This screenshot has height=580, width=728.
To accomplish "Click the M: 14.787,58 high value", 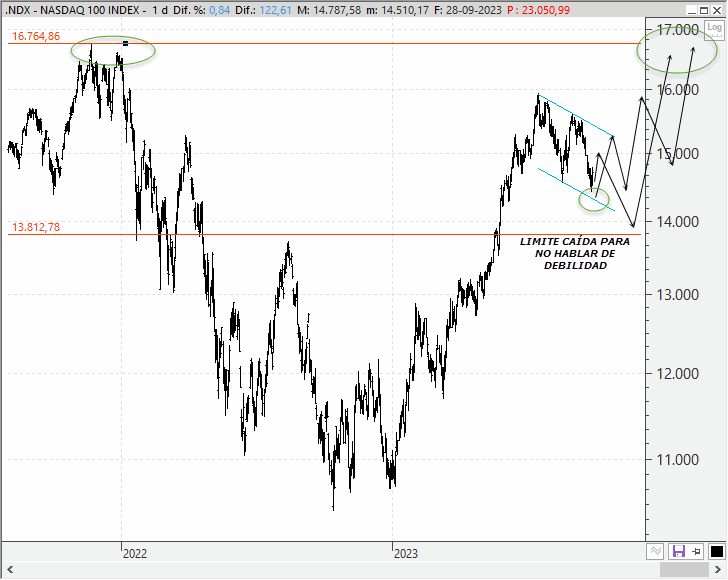I will 329,10.
